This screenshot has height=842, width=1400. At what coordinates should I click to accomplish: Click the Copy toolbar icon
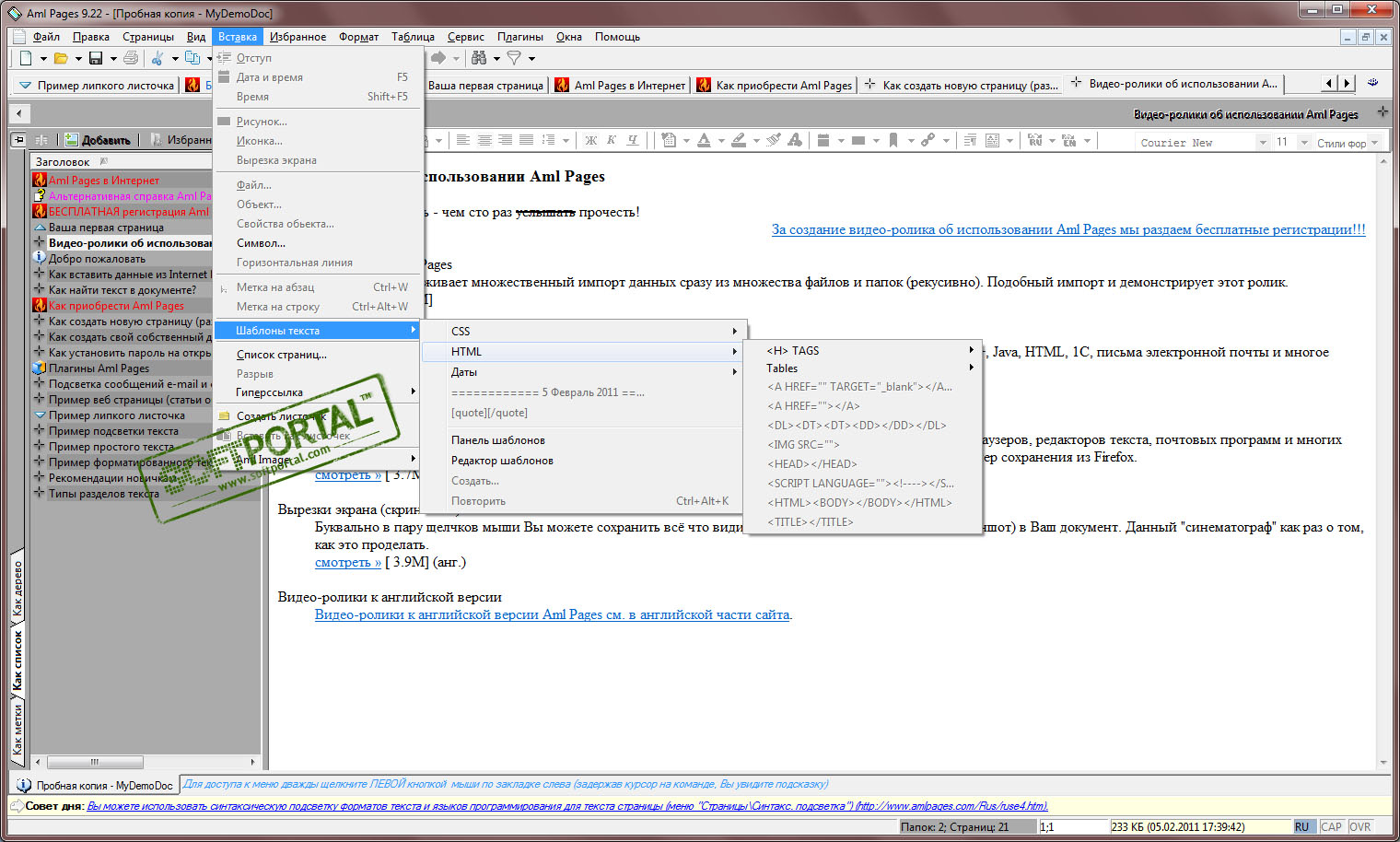click(x=192, y=58)
